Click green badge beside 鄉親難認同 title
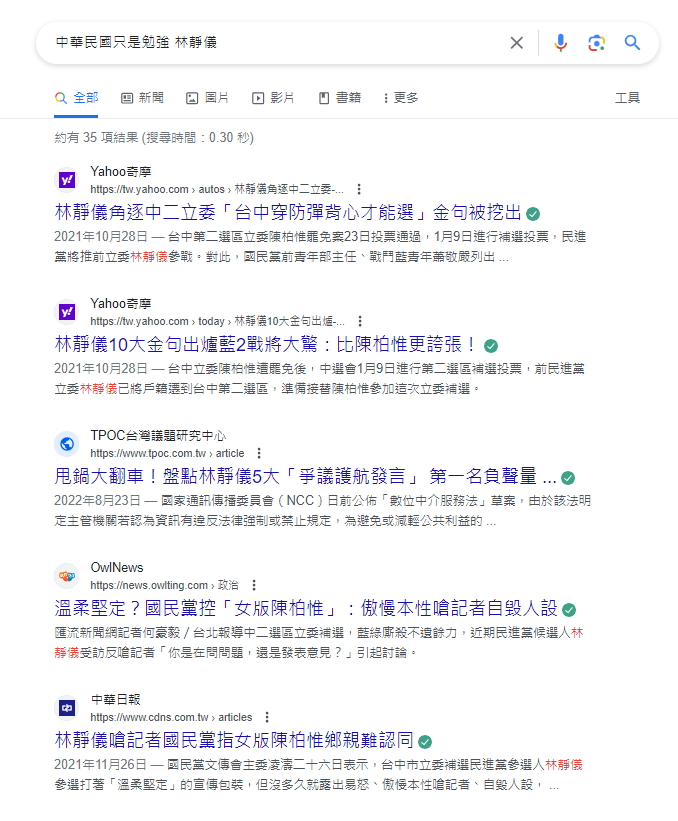Viewport: 678px width, 821px height. (x=425, y=741)
